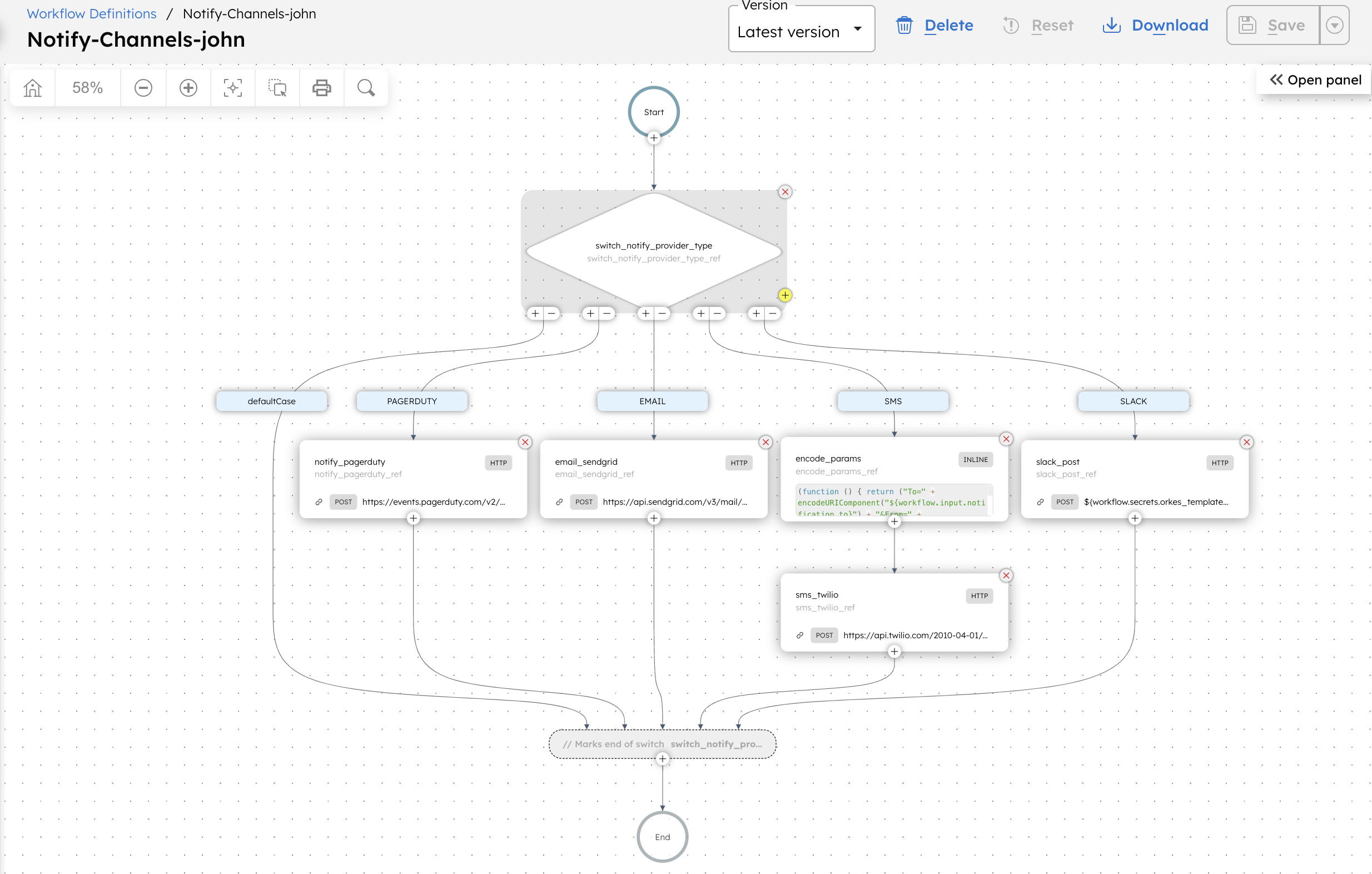This screenshot has height=874, width=1372.
Task: Remove the switch_notify_provider_type task
Action: (784, 192)
